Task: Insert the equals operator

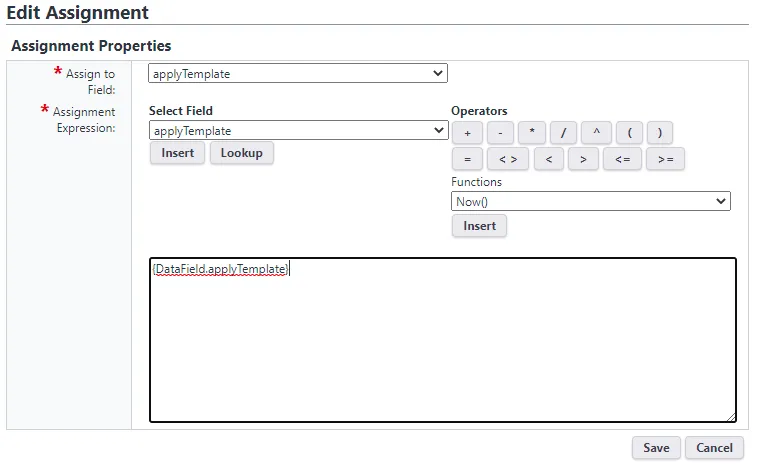Action: pyautogui.click(x=467, y=159)
